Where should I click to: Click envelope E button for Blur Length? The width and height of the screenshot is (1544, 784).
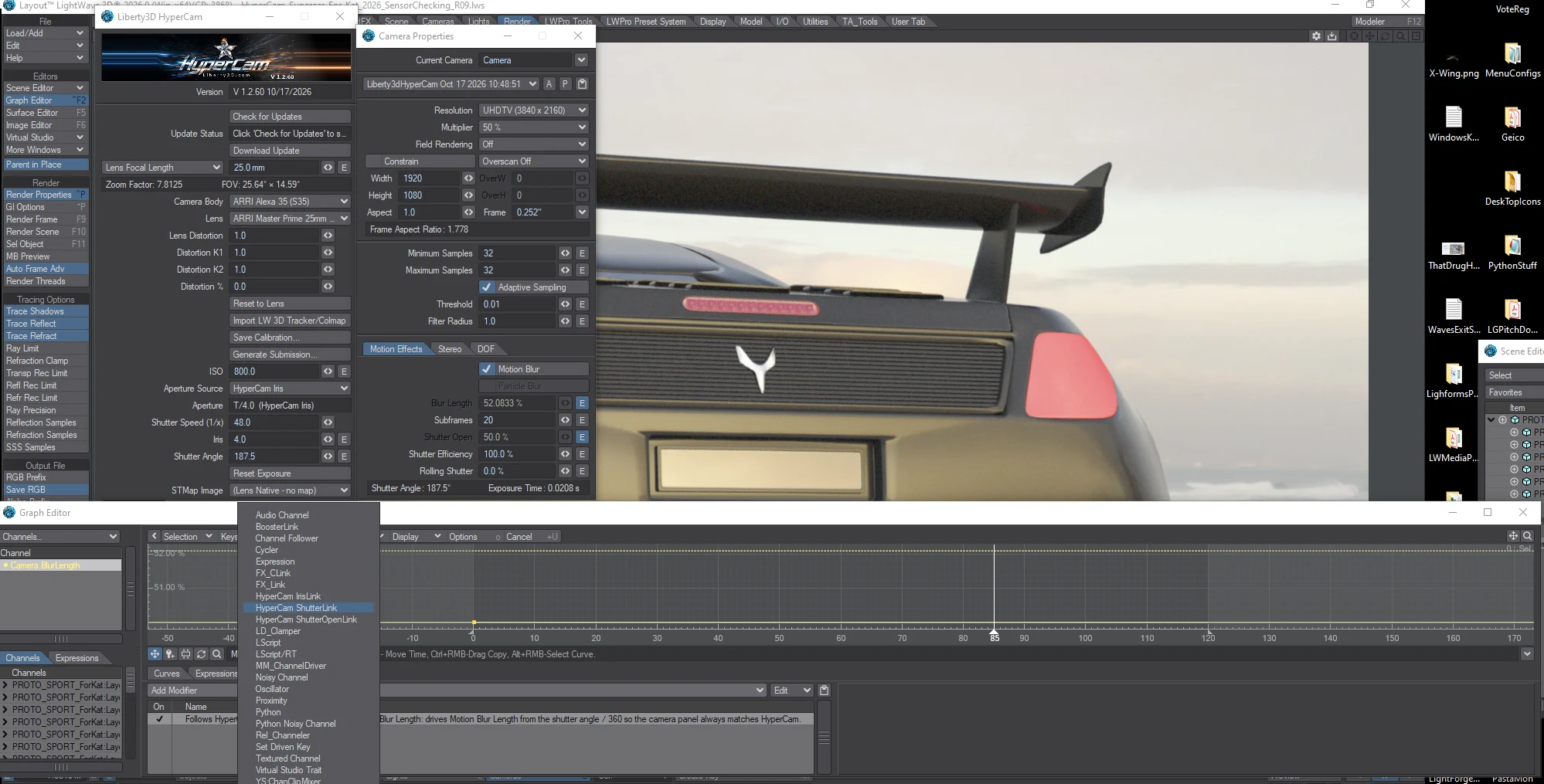(582, 403)
